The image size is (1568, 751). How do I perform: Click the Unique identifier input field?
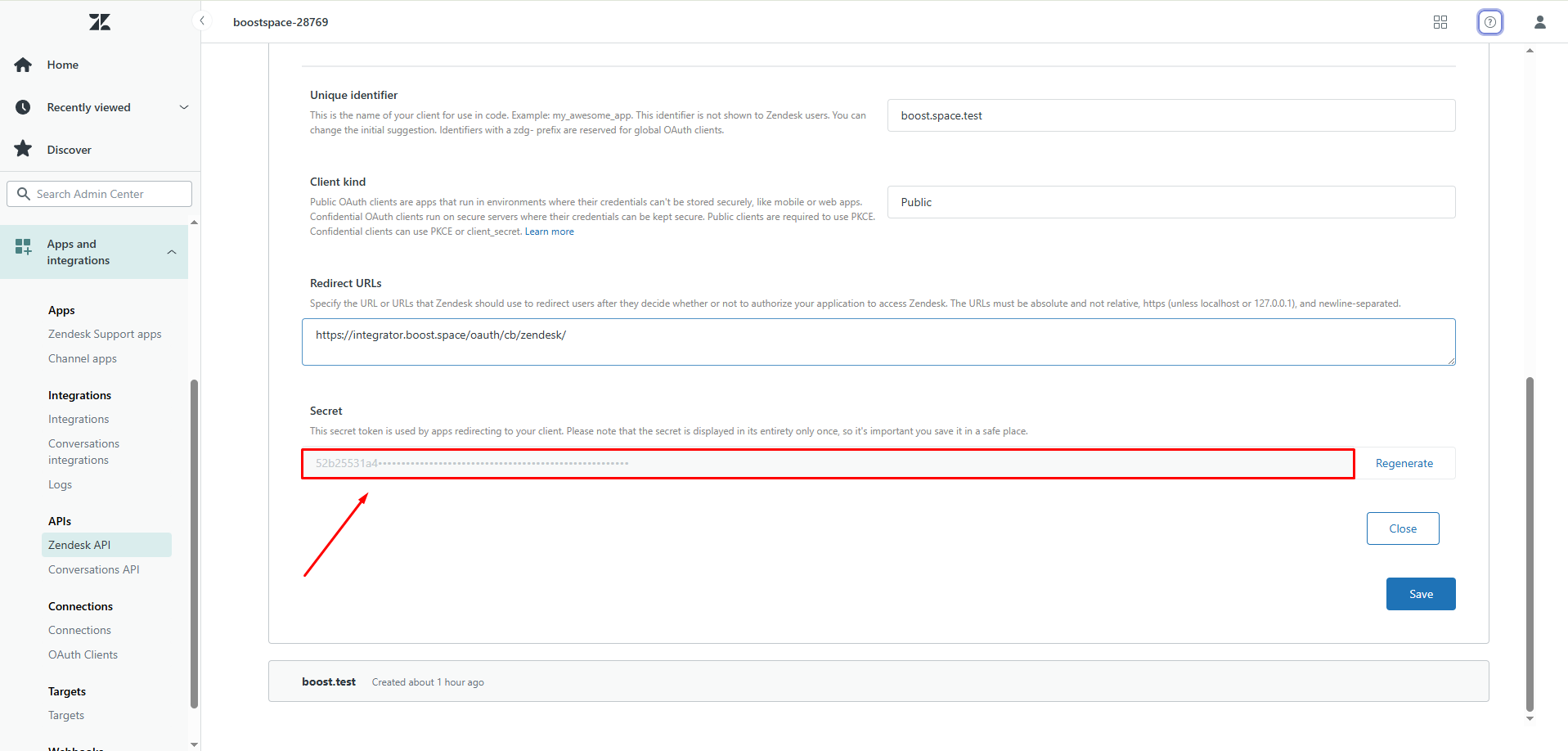tap(1171, 115)
